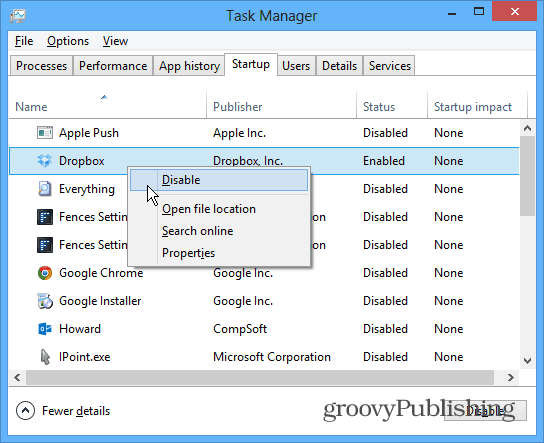Choose Disable in the context menu

219,180
